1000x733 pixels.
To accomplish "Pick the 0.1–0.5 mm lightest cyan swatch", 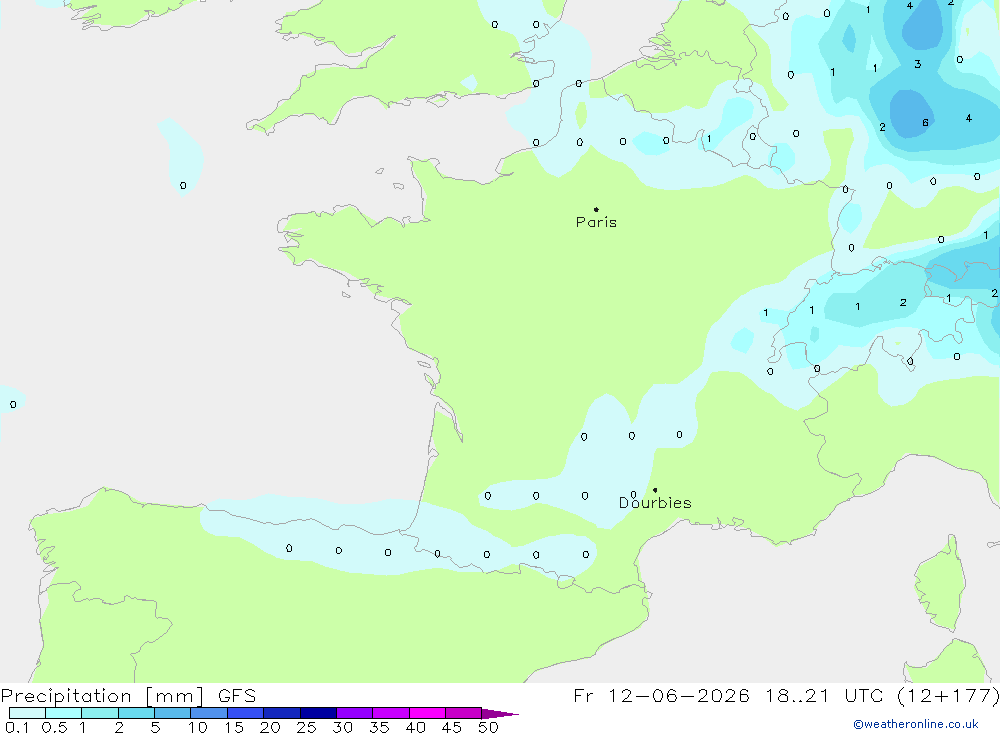I will coord(27,713).
